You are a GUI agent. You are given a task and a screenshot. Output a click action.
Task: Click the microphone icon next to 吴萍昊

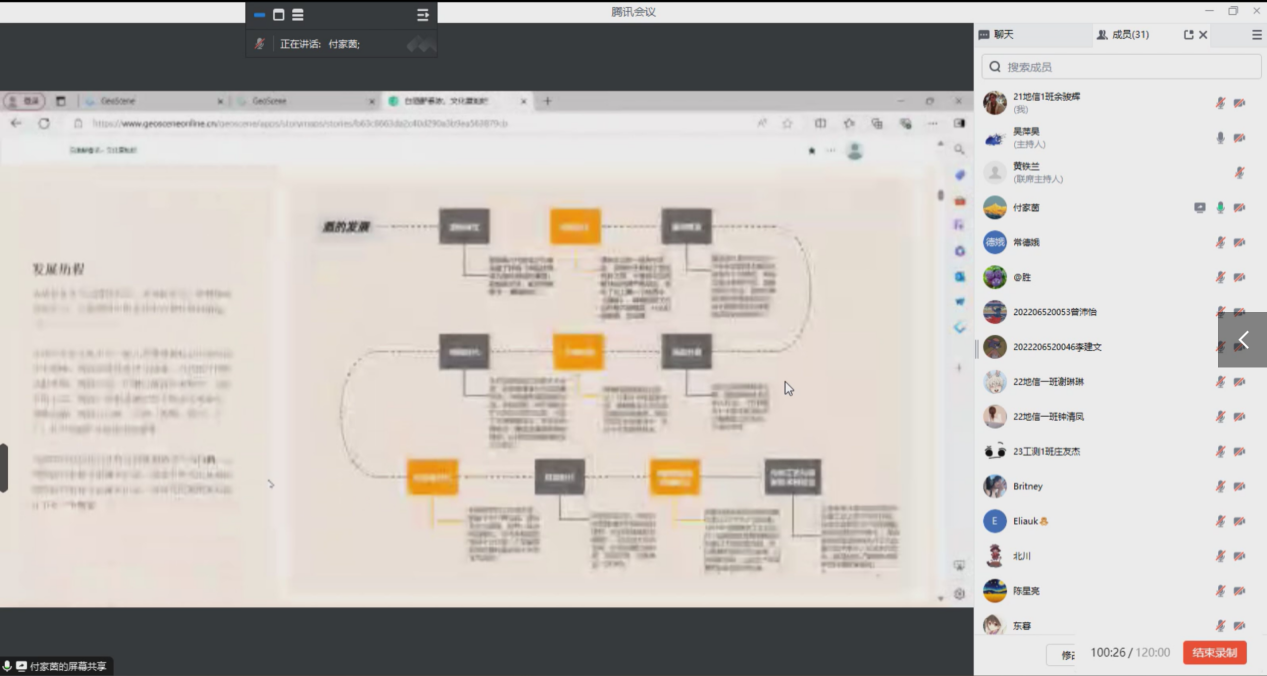[x=1220, y=138]
